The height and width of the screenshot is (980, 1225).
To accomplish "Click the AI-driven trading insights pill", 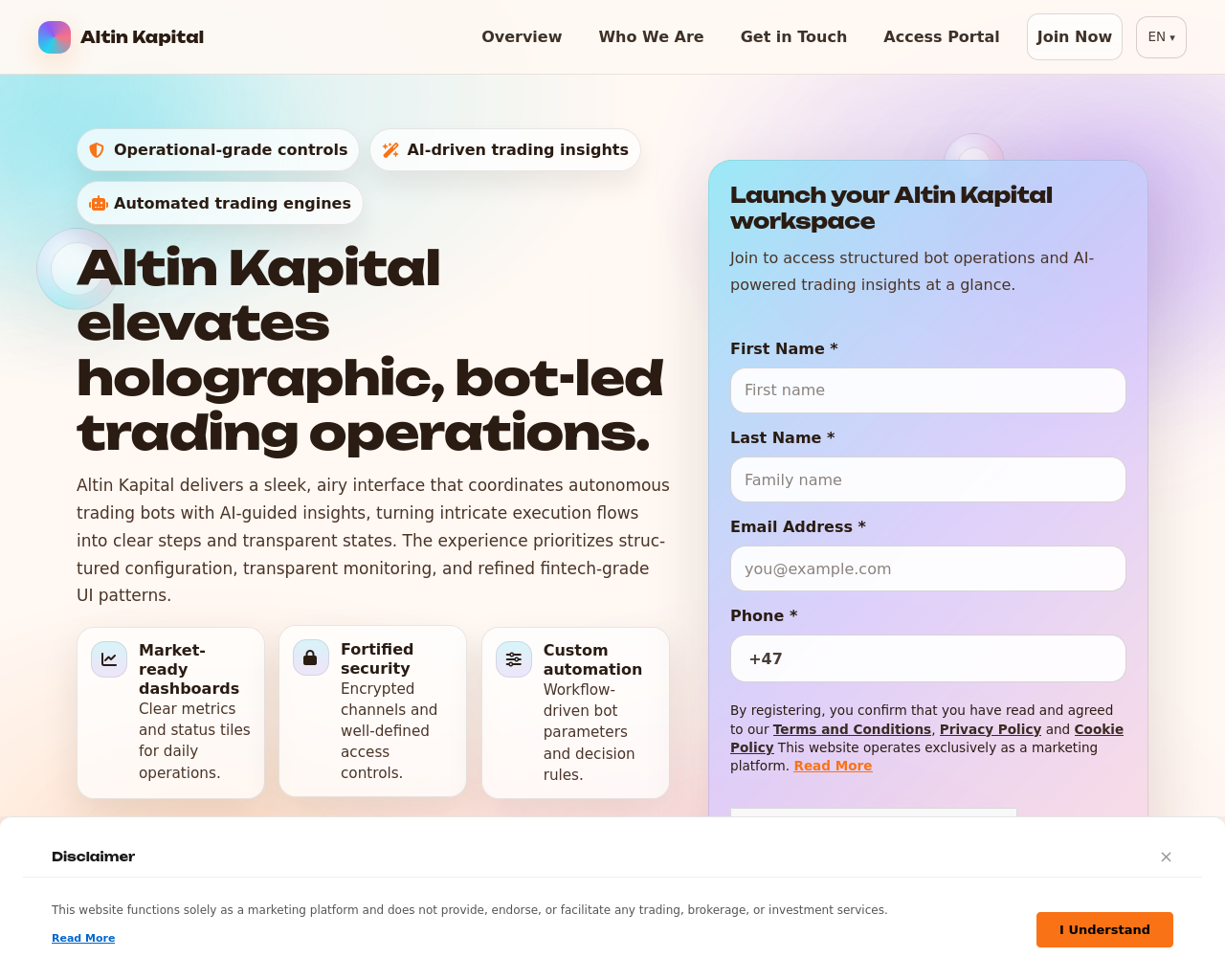I will [505, 150].
